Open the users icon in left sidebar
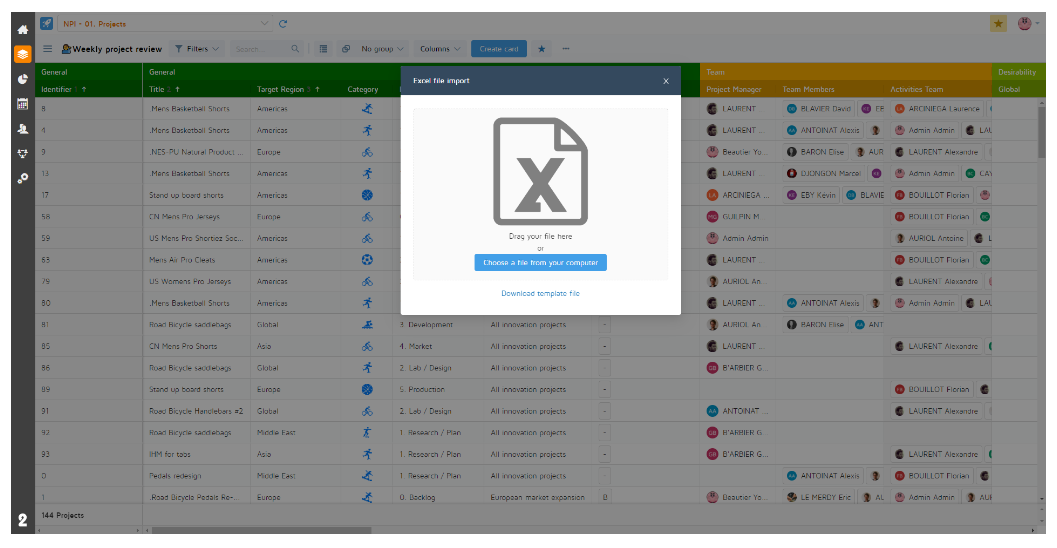The width and height of the screenshot is (1057, 548). [x=22, y=129]
